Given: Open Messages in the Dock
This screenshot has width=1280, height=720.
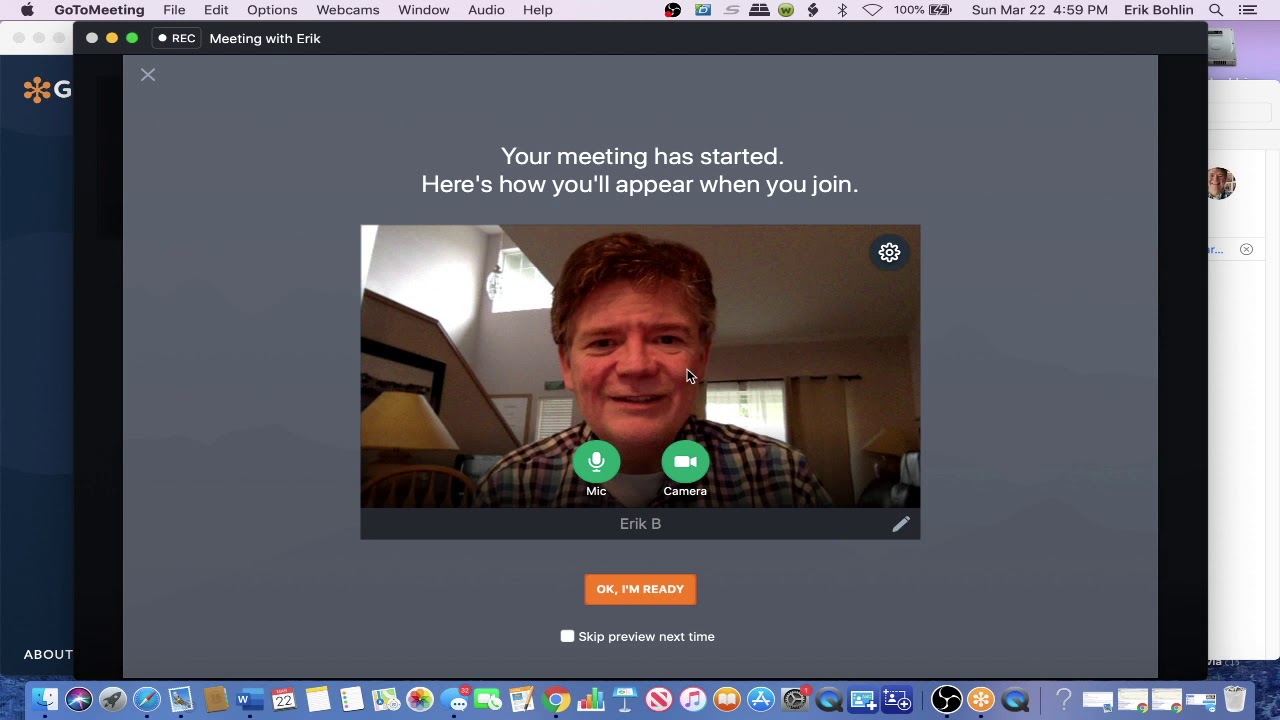Looking at the screenshot, I should [455, 700].
